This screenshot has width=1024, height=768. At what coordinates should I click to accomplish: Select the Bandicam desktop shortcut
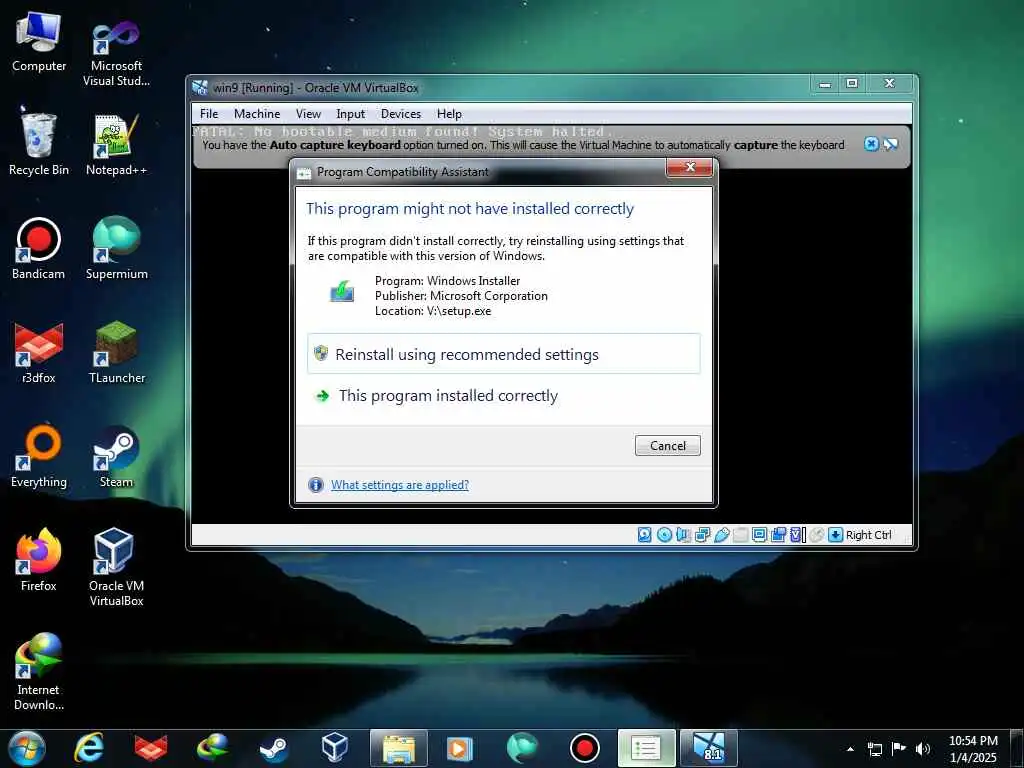tap(39, 249)
